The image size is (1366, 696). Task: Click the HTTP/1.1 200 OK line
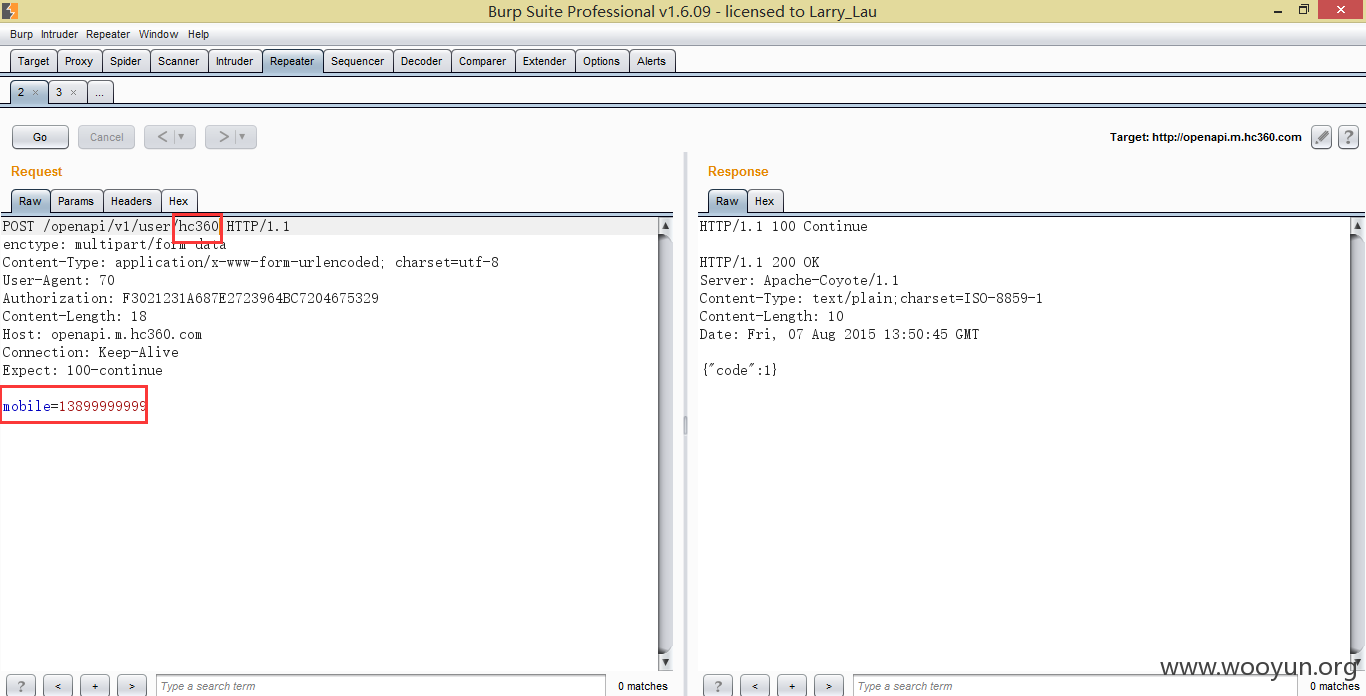(x=759, y=262)
